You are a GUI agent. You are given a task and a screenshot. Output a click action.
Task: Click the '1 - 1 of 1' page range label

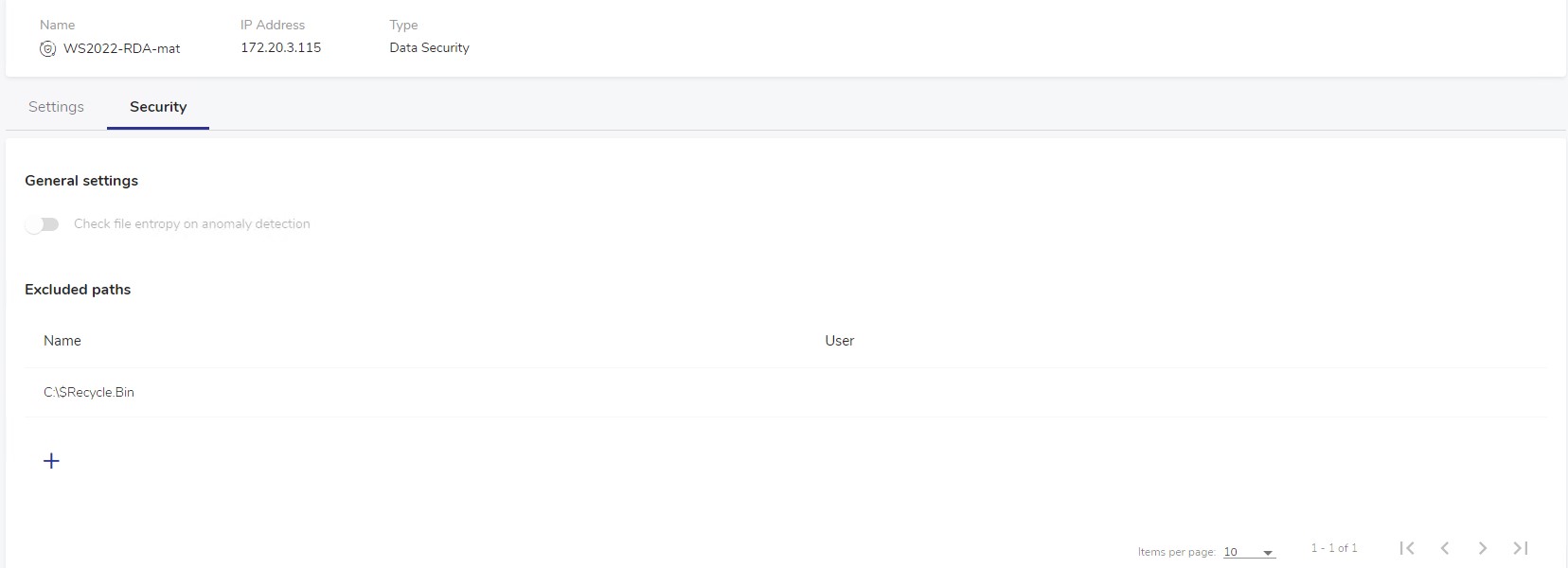point(1333,548)
